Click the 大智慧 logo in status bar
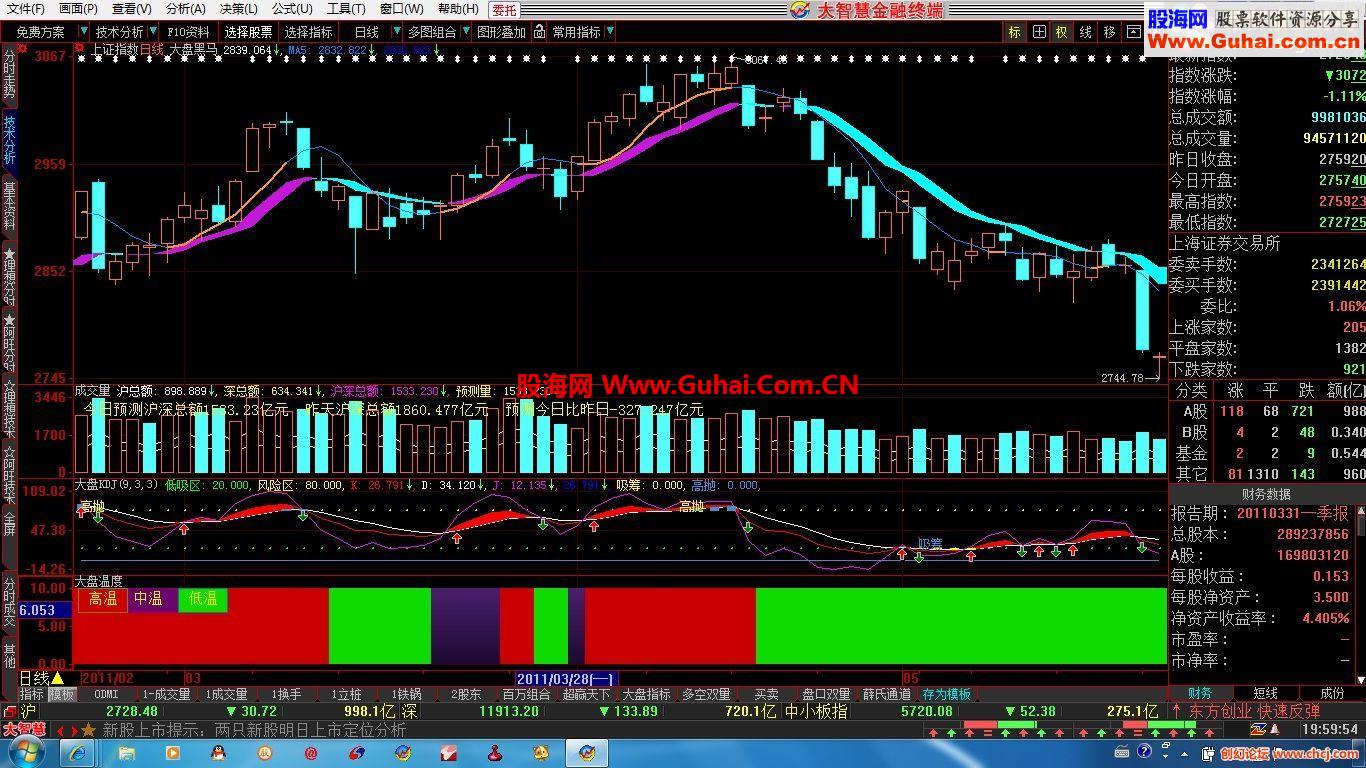Screen dimensions: 1366x768 pos(24,729)
